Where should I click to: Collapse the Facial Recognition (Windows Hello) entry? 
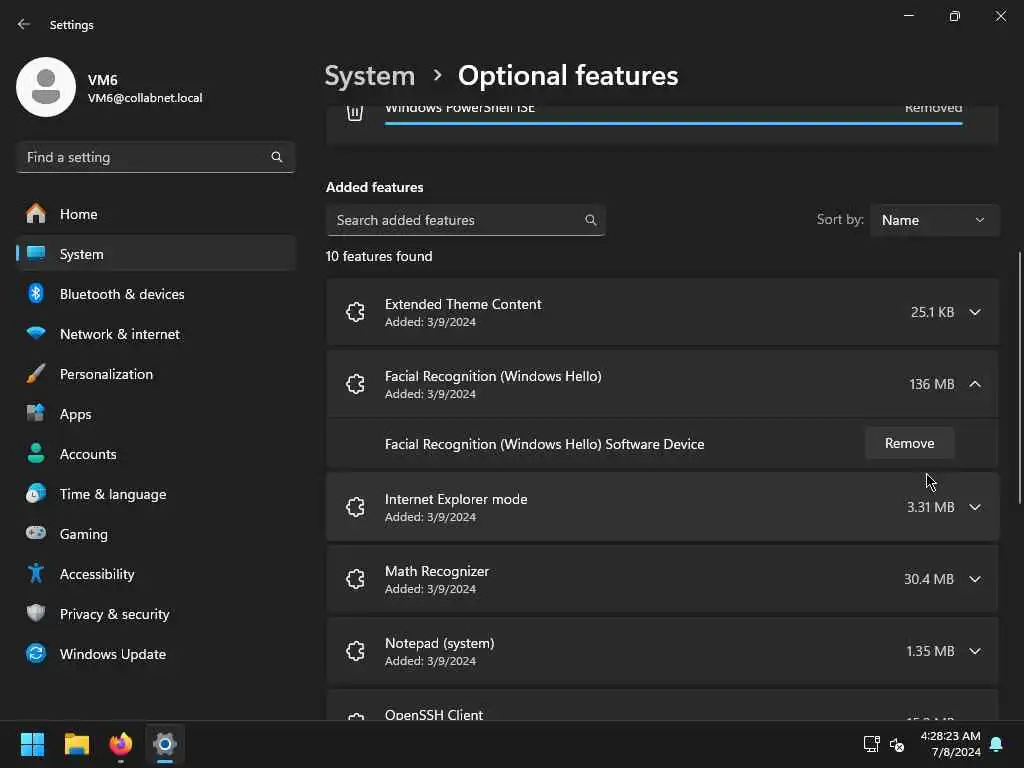pyautogui.click(x=975, y=384)
